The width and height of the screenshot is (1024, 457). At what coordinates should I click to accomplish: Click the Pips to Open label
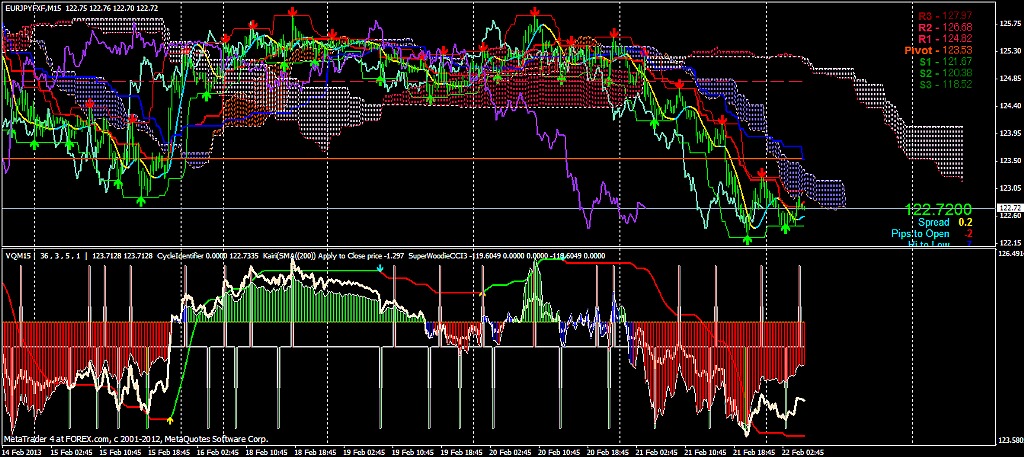pyautogui.click(x=920, y=234)
